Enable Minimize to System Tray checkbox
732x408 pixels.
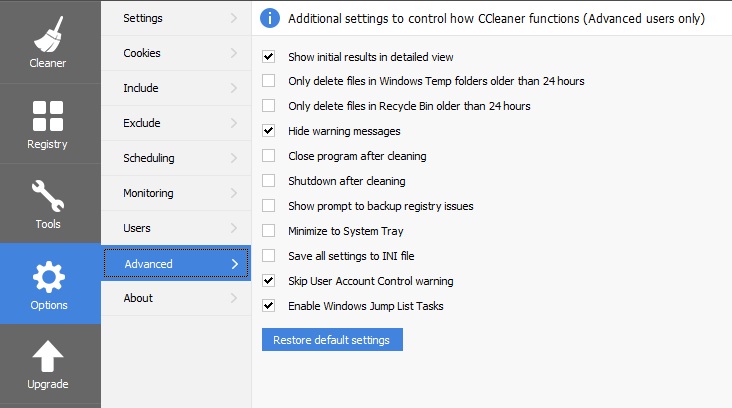(268, 231)
